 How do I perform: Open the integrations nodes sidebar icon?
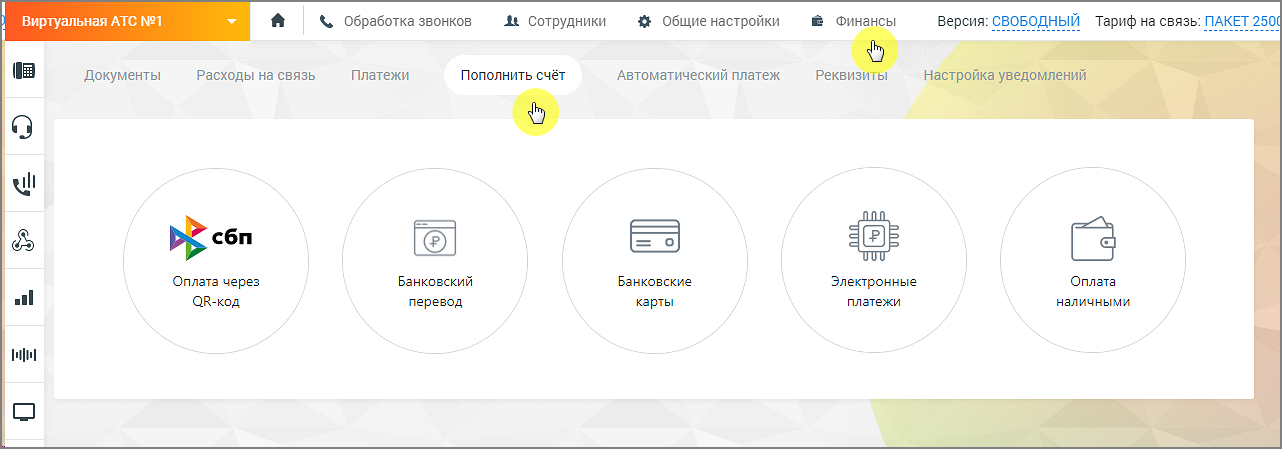point(23,240)
